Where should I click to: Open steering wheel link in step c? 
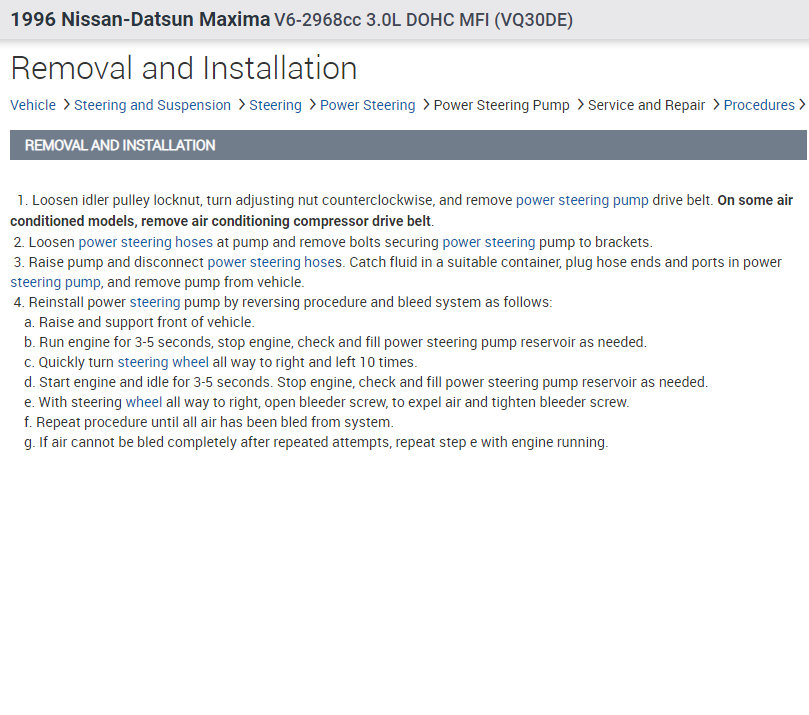(x=163, y=362)
